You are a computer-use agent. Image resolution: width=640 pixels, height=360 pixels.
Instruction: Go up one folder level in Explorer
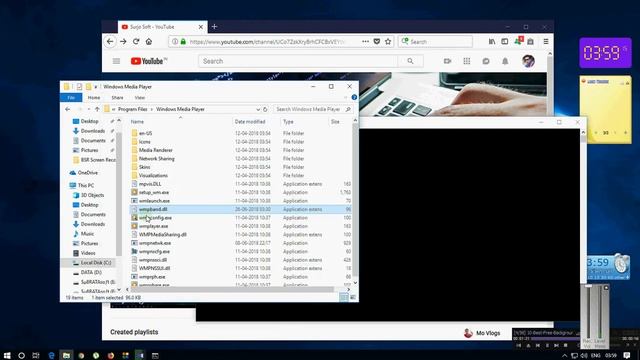click(97, 109)
